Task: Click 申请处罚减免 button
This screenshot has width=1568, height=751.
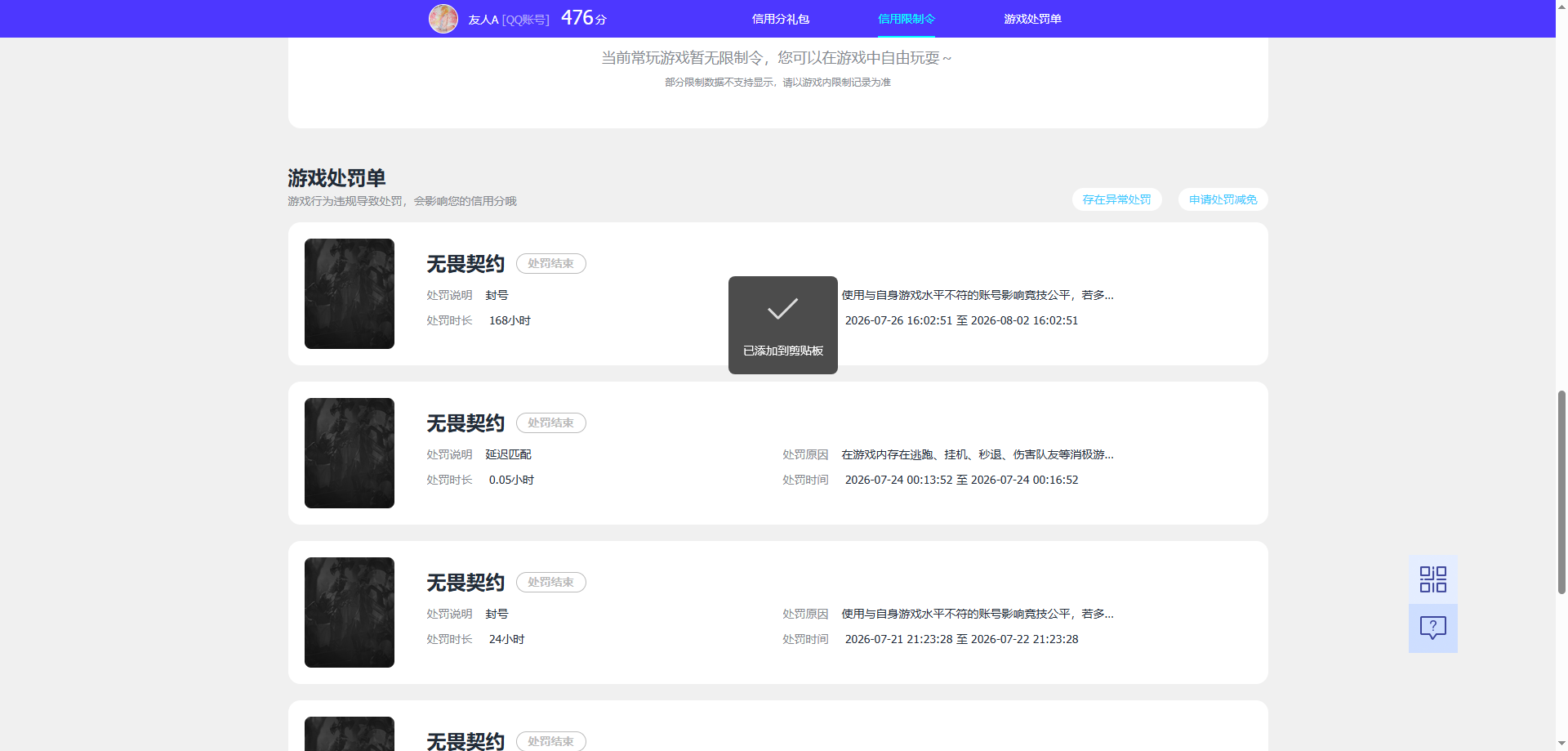Action: (x=1223, y=199)
